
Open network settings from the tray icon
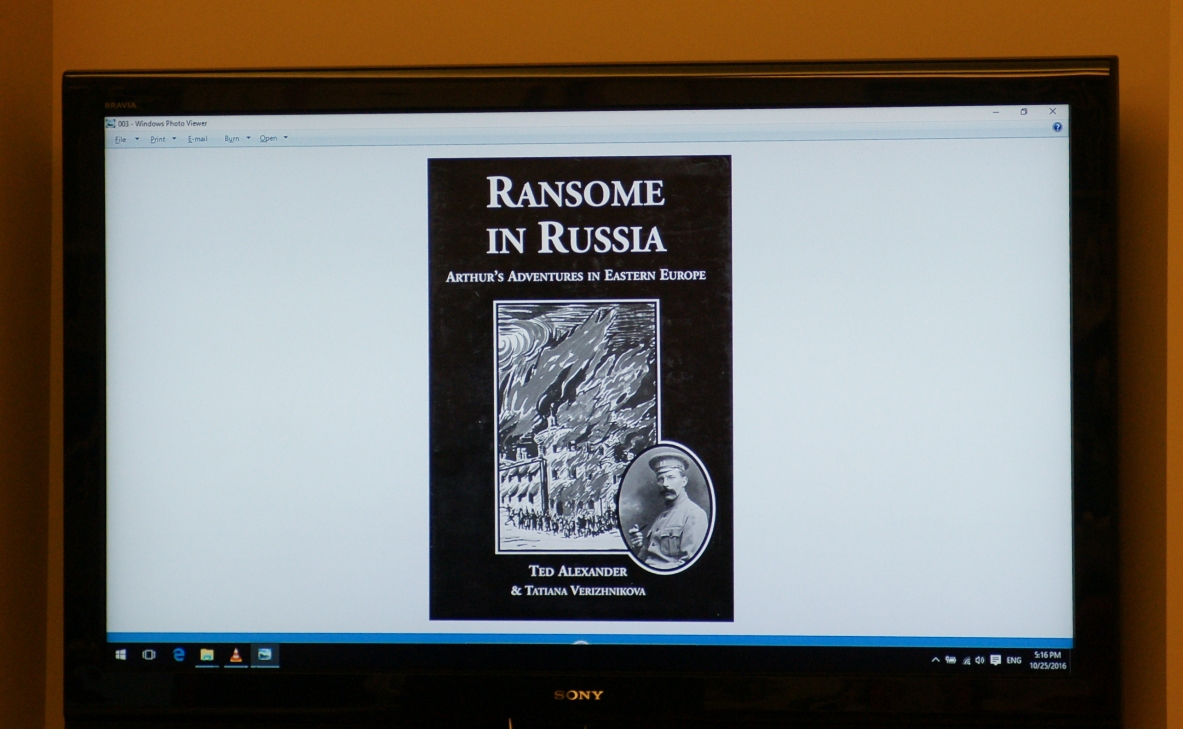pyautogui.click(x=966, y=660)
